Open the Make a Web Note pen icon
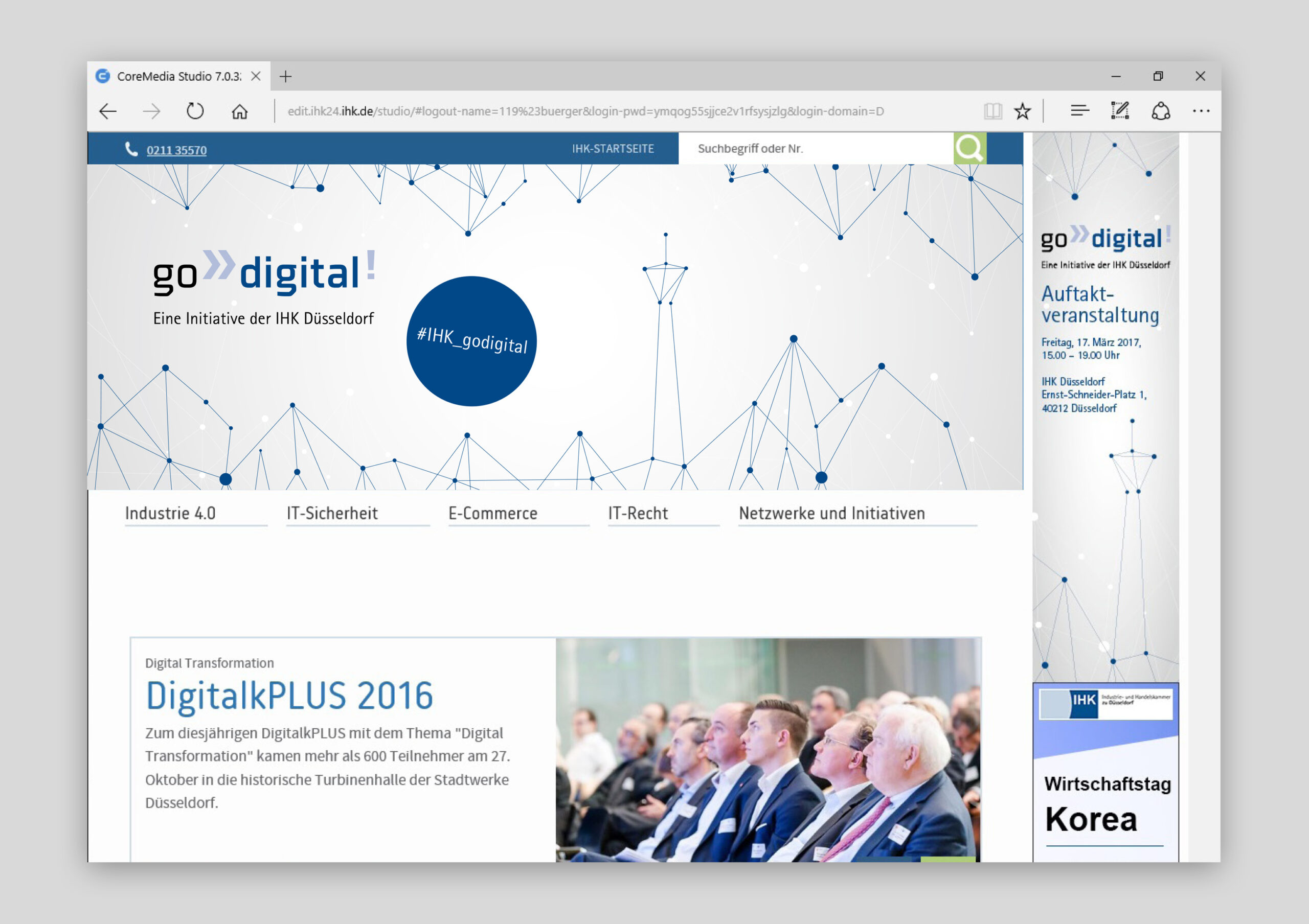This screenshot has width=1309, height=924. pyautogui.click(x=1120, y=110)
